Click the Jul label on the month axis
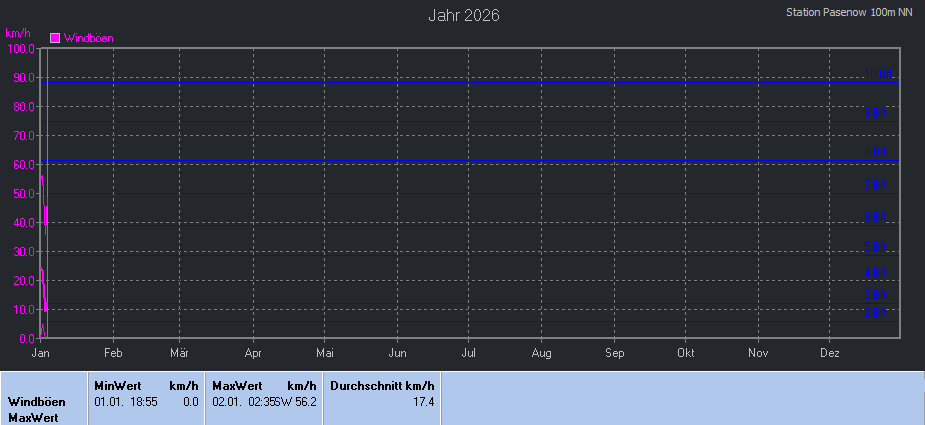Screen dimensions: 925x425 [x=469, y=354]
